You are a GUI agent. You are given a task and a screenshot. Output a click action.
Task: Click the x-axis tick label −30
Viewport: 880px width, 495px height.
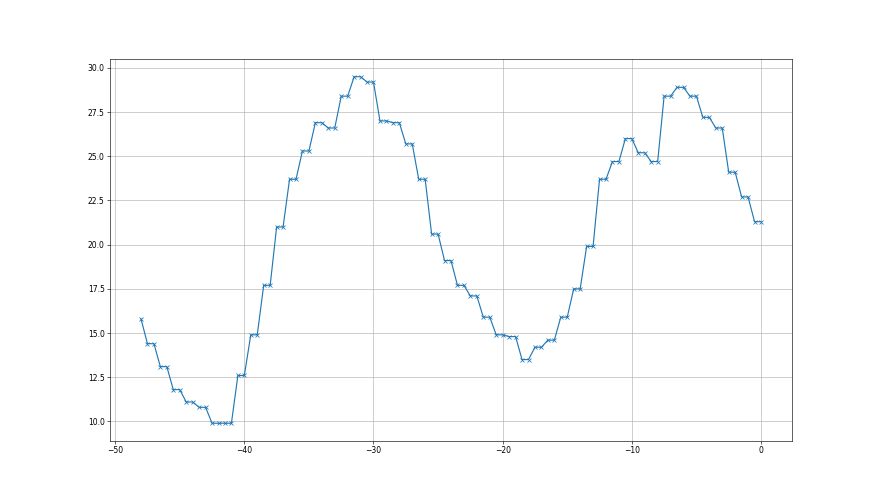click(373, 450)
